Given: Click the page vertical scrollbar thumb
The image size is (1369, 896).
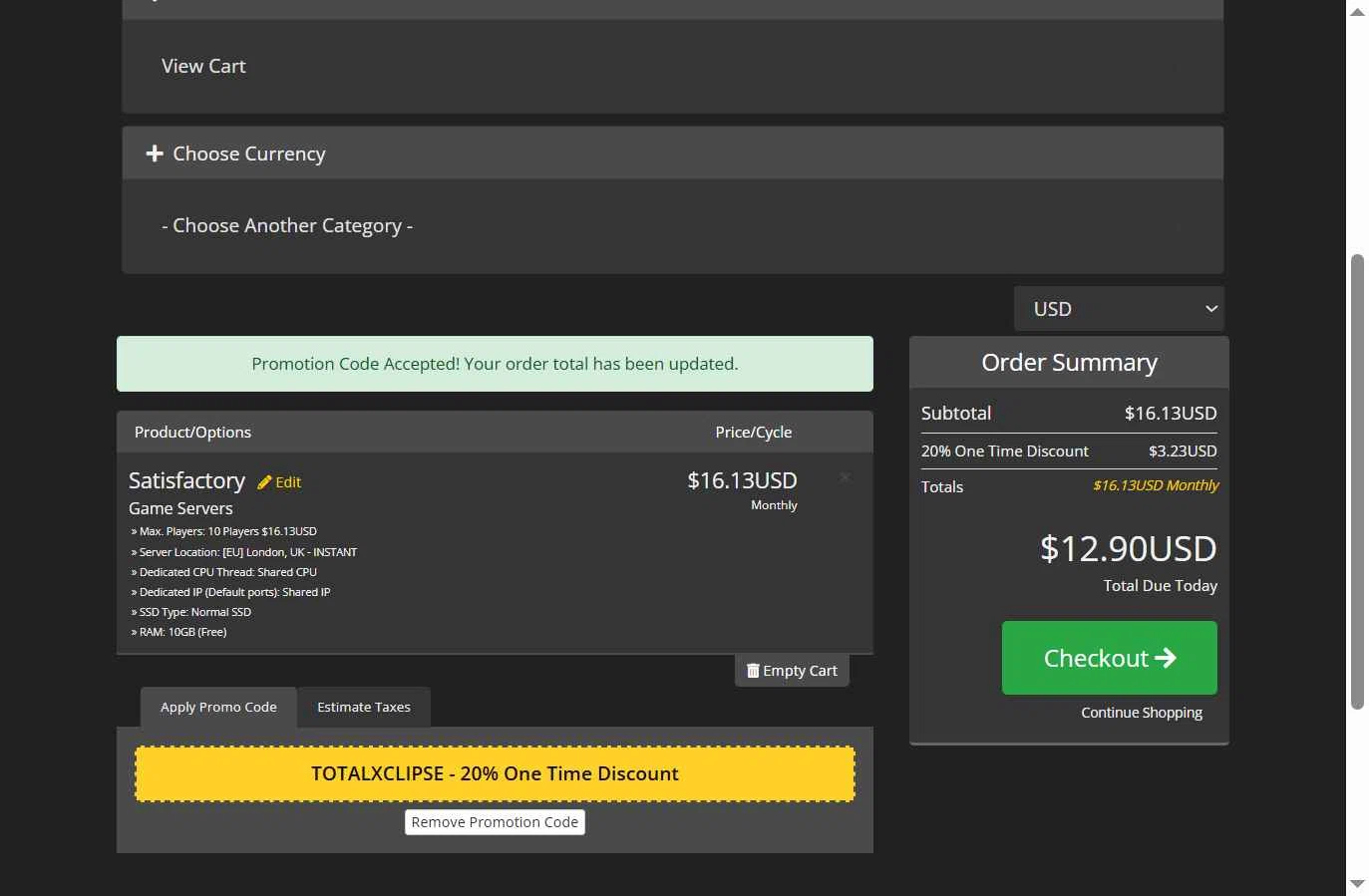Looking at the screenshot, I should click(x=1357, y=482).
